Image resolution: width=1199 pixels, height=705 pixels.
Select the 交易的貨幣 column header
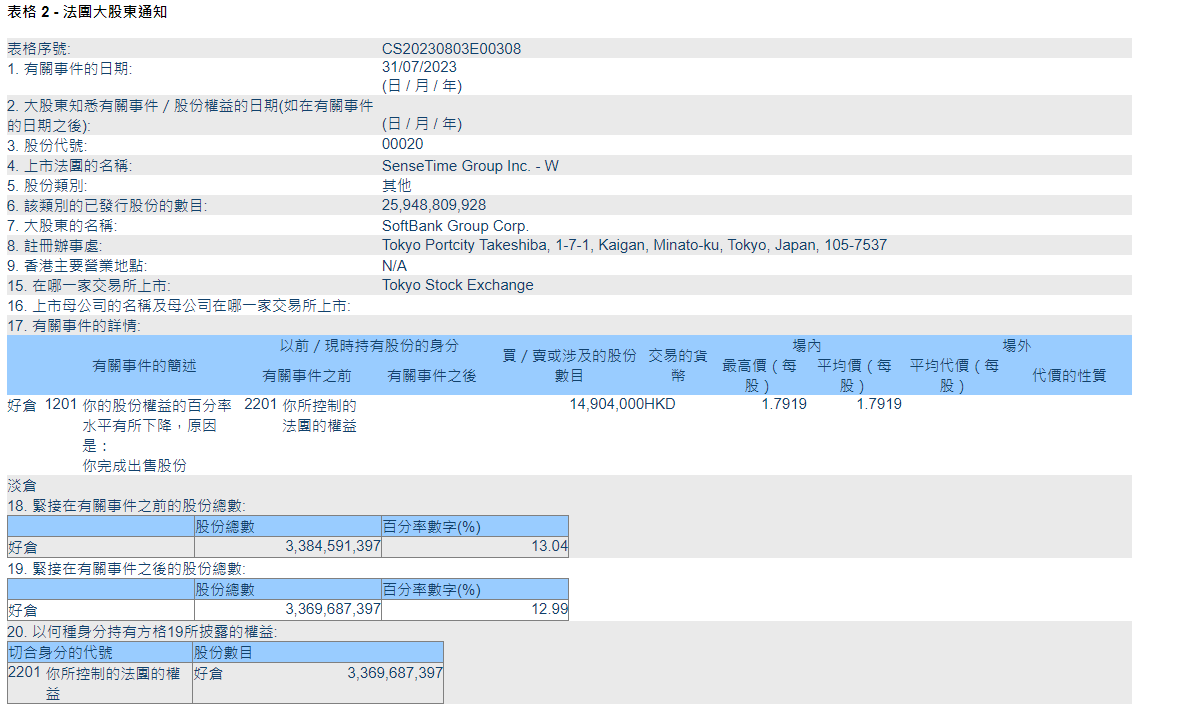tap(677, 365)
